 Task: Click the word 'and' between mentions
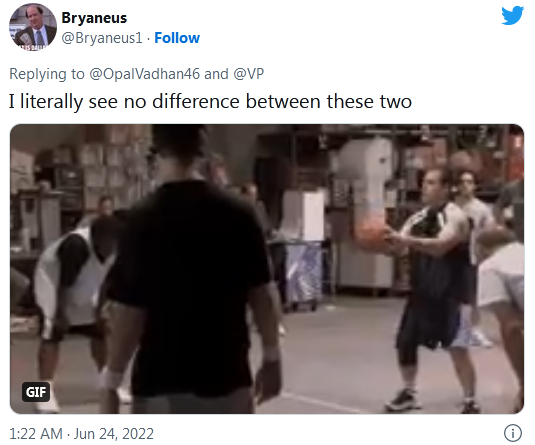click(x=216, y=74)
